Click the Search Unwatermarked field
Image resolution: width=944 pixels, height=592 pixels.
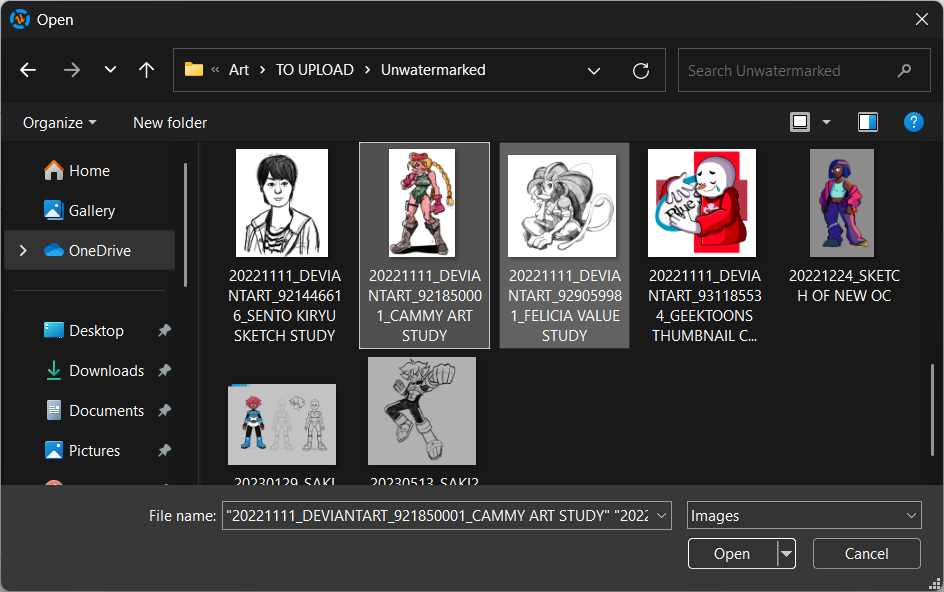[x=804, y=70]
